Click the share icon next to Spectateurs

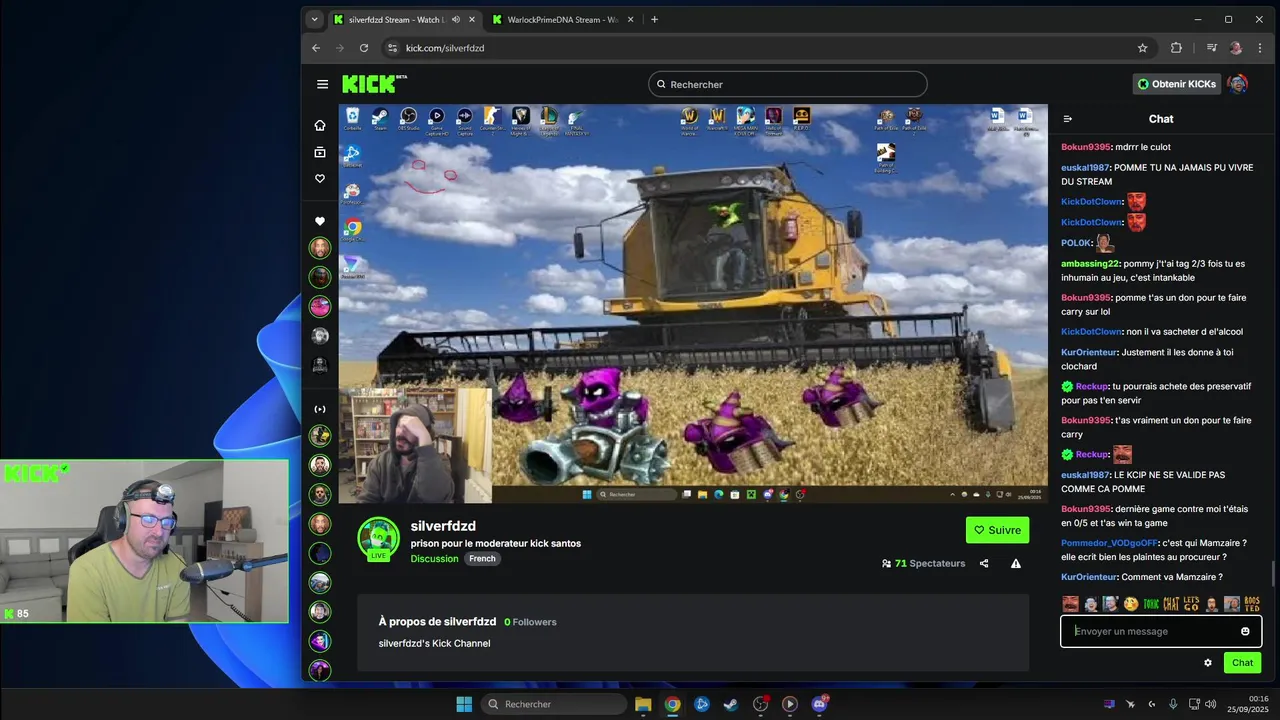point(984,564)
